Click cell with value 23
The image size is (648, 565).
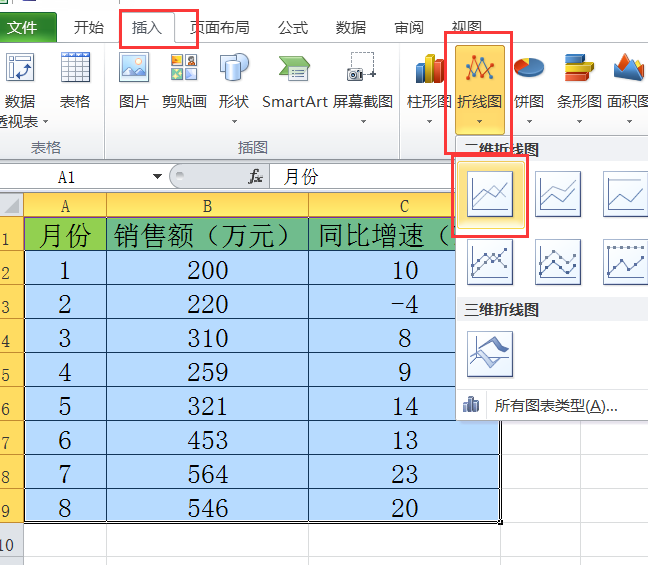coord(404,472)
